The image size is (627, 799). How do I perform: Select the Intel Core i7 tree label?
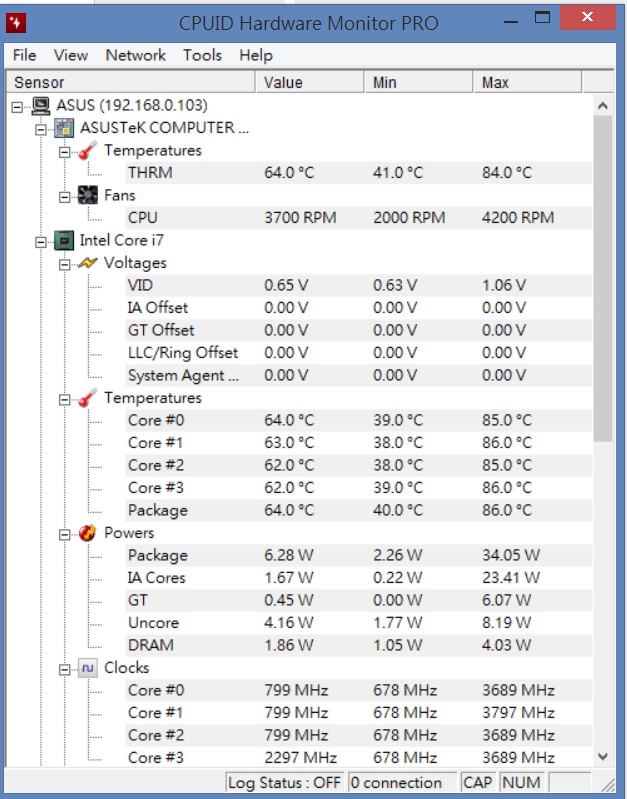tap(121, 241)
